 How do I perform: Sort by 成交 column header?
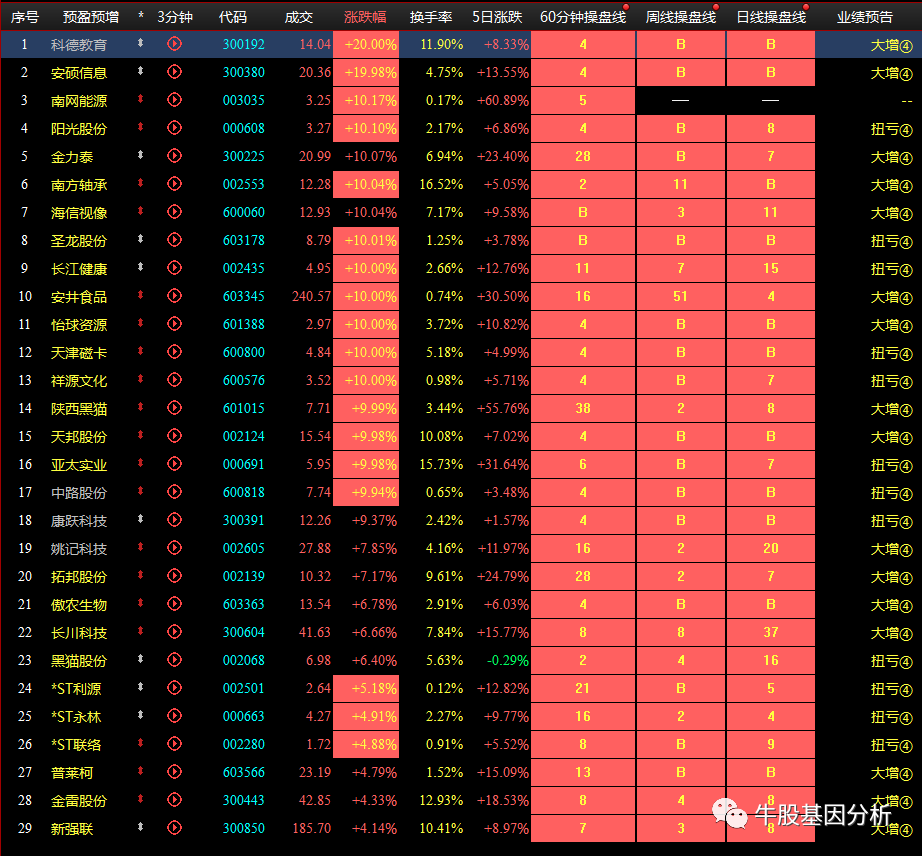(x=299, y=17)
